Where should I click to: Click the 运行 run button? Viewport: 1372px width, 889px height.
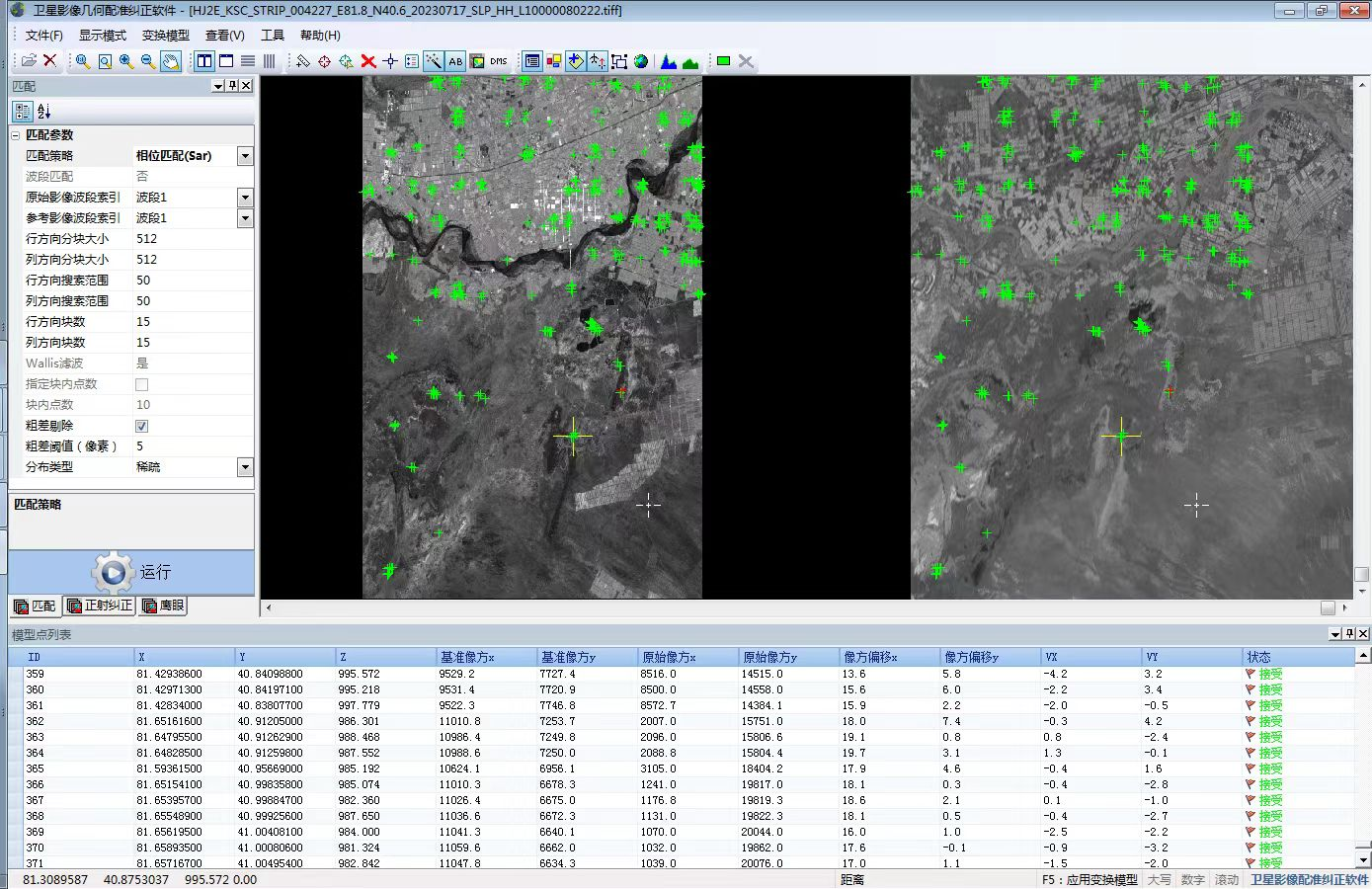click(x=131, y=572)
